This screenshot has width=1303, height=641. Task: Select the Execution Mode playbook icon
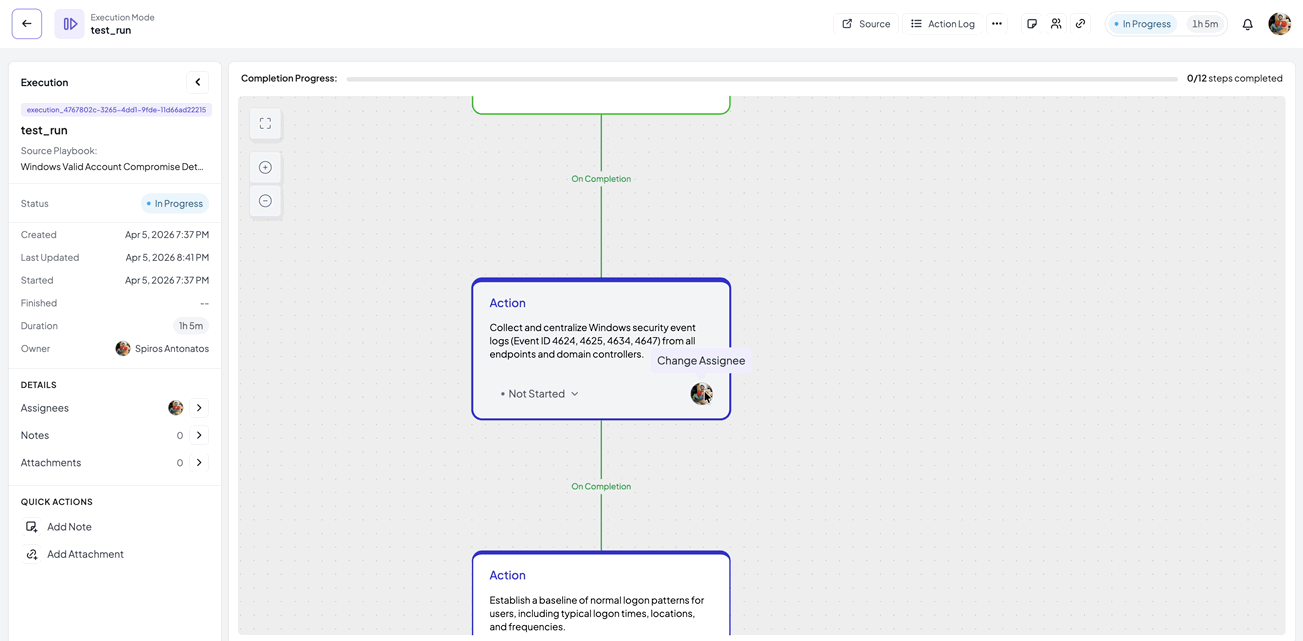tap(68, 23)
